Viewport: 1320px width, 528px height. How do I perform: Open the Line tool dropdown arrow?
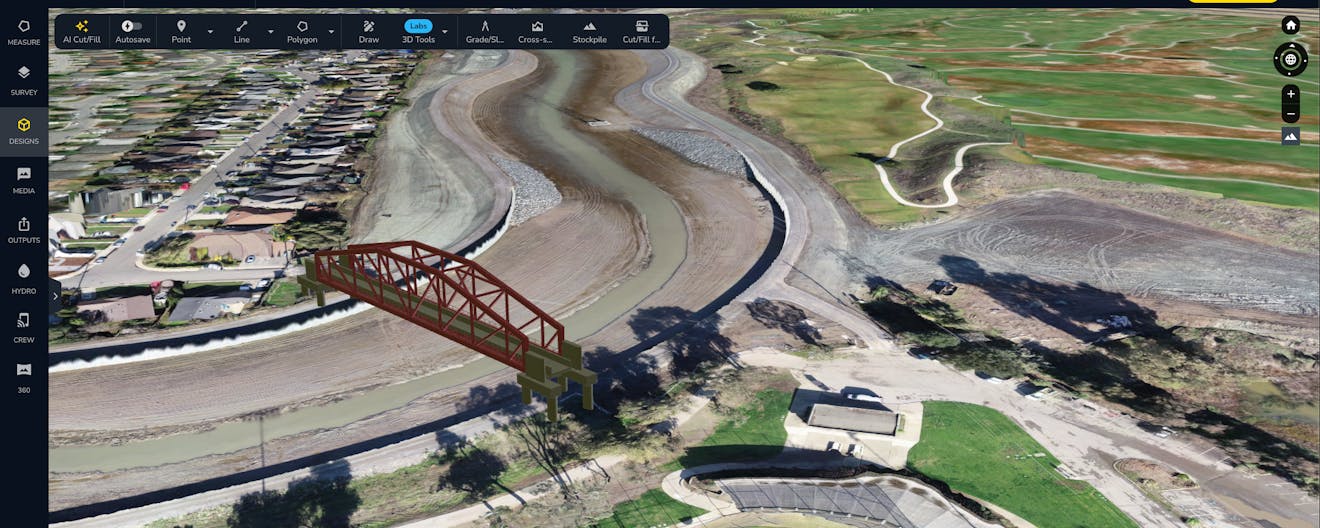tap(270, 32)
